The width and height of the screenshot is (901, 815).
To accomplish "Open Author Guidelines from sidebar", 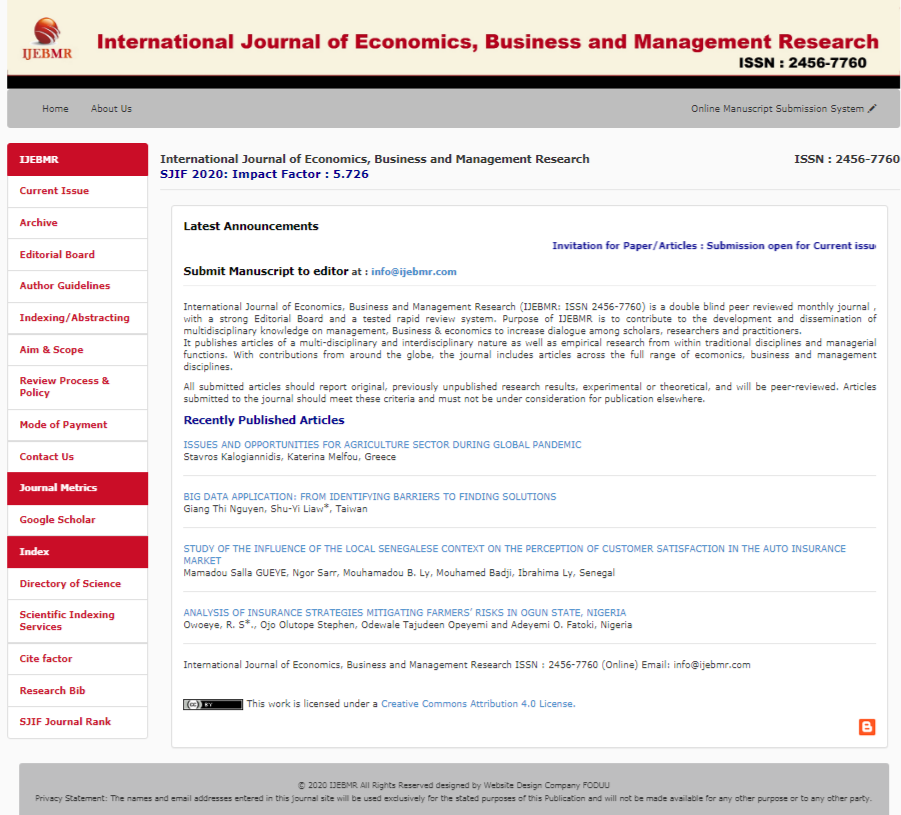I will pos(65,286).
